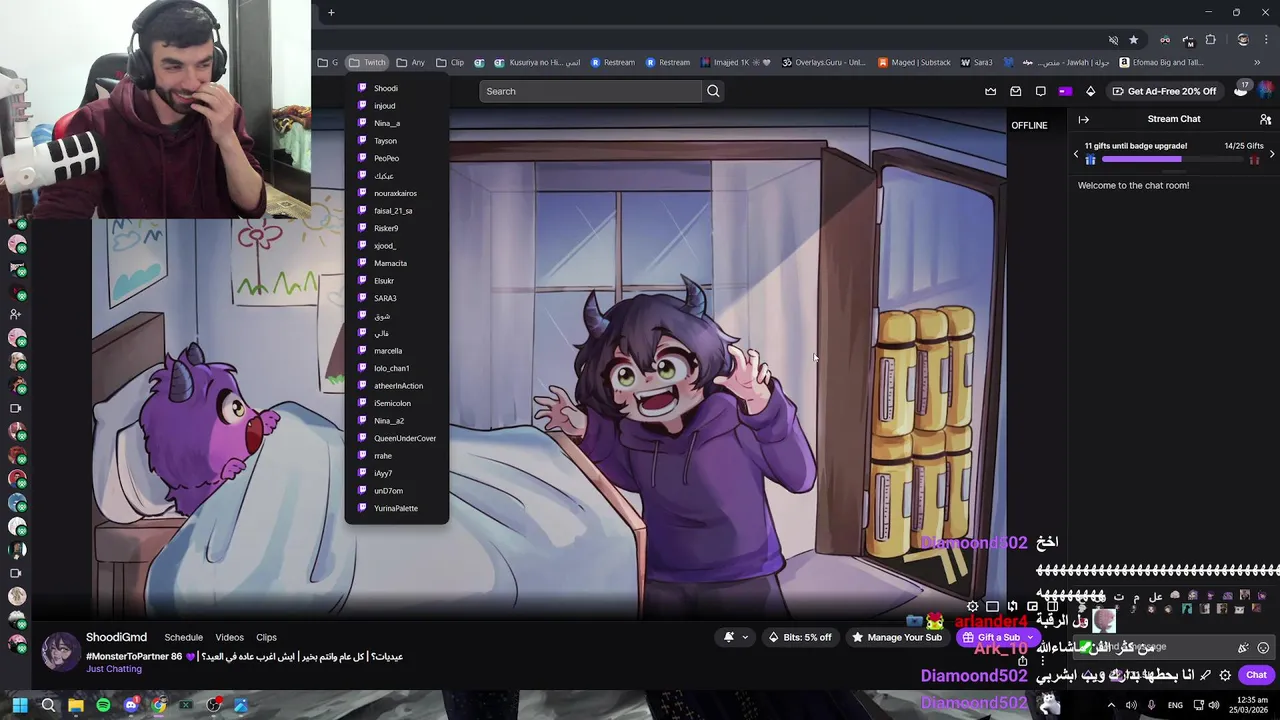Select Tayson in the bookmarks list

pos(397,141)
